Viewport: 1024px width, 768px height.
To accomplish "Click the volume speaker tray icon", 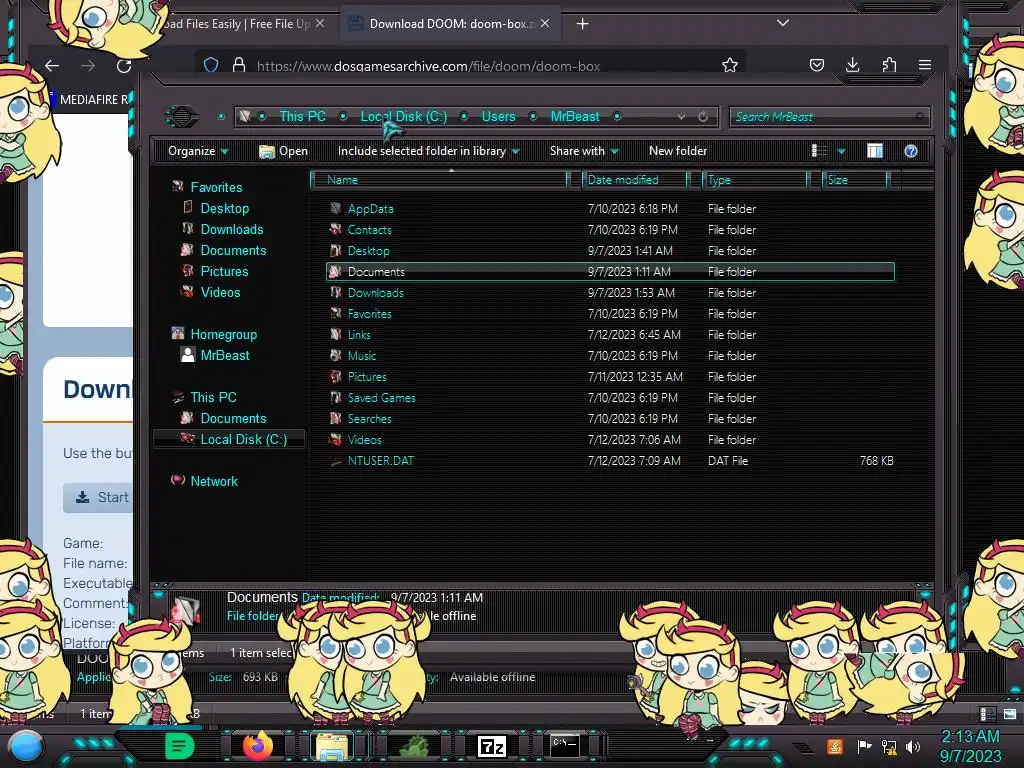I will [912, 746].
